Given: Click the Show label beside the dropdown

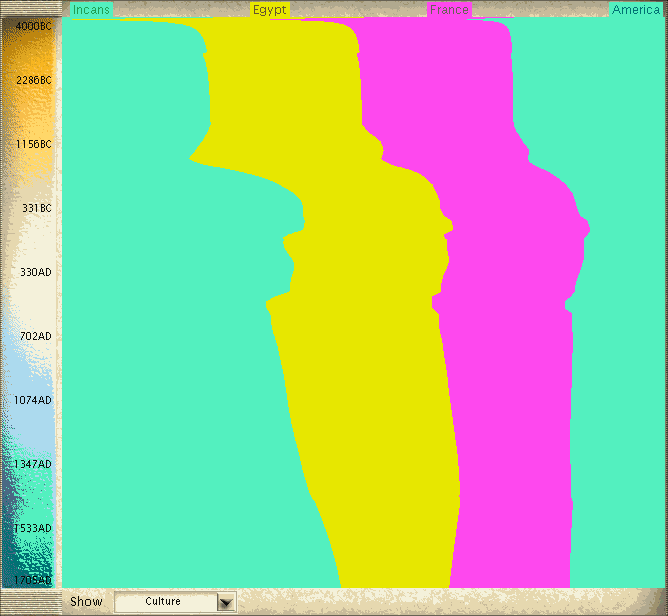Looking at the screenshot, I should point(86,602).
